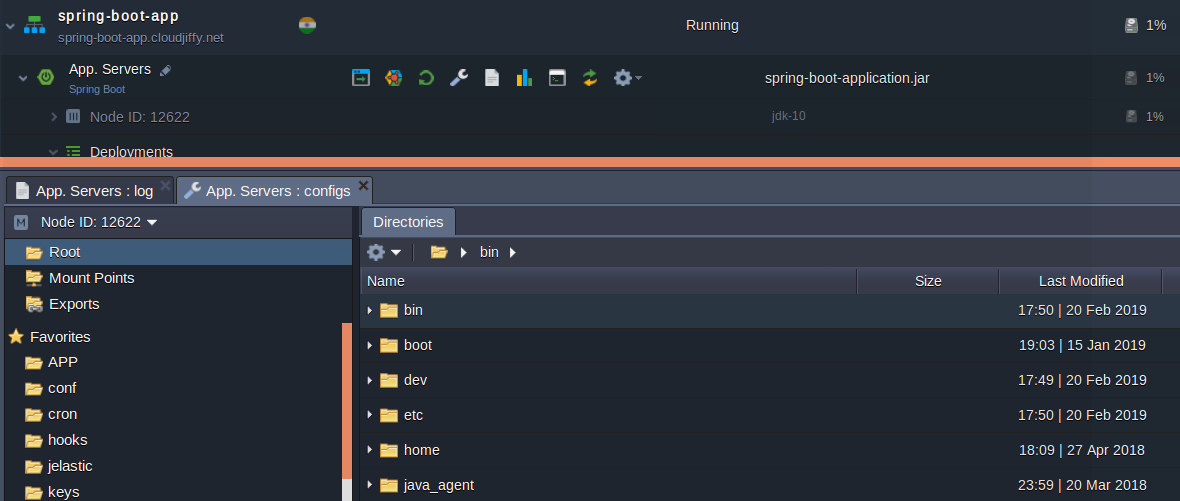The width and height of the screenshot is (1180, 501).
Task: Click bin in the breadcrumb path
Action: click(489, 252)
